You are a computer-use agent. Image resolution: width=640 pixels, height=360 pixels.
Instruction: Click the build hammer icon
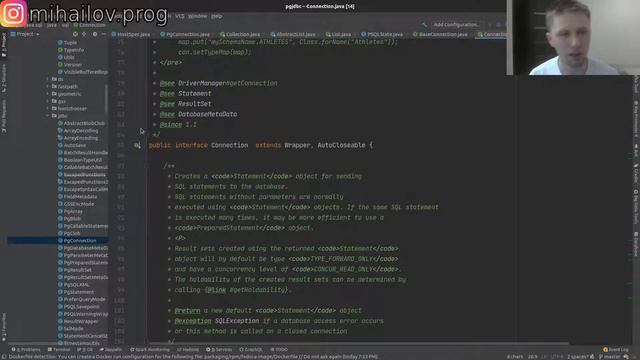coord(424,24)
